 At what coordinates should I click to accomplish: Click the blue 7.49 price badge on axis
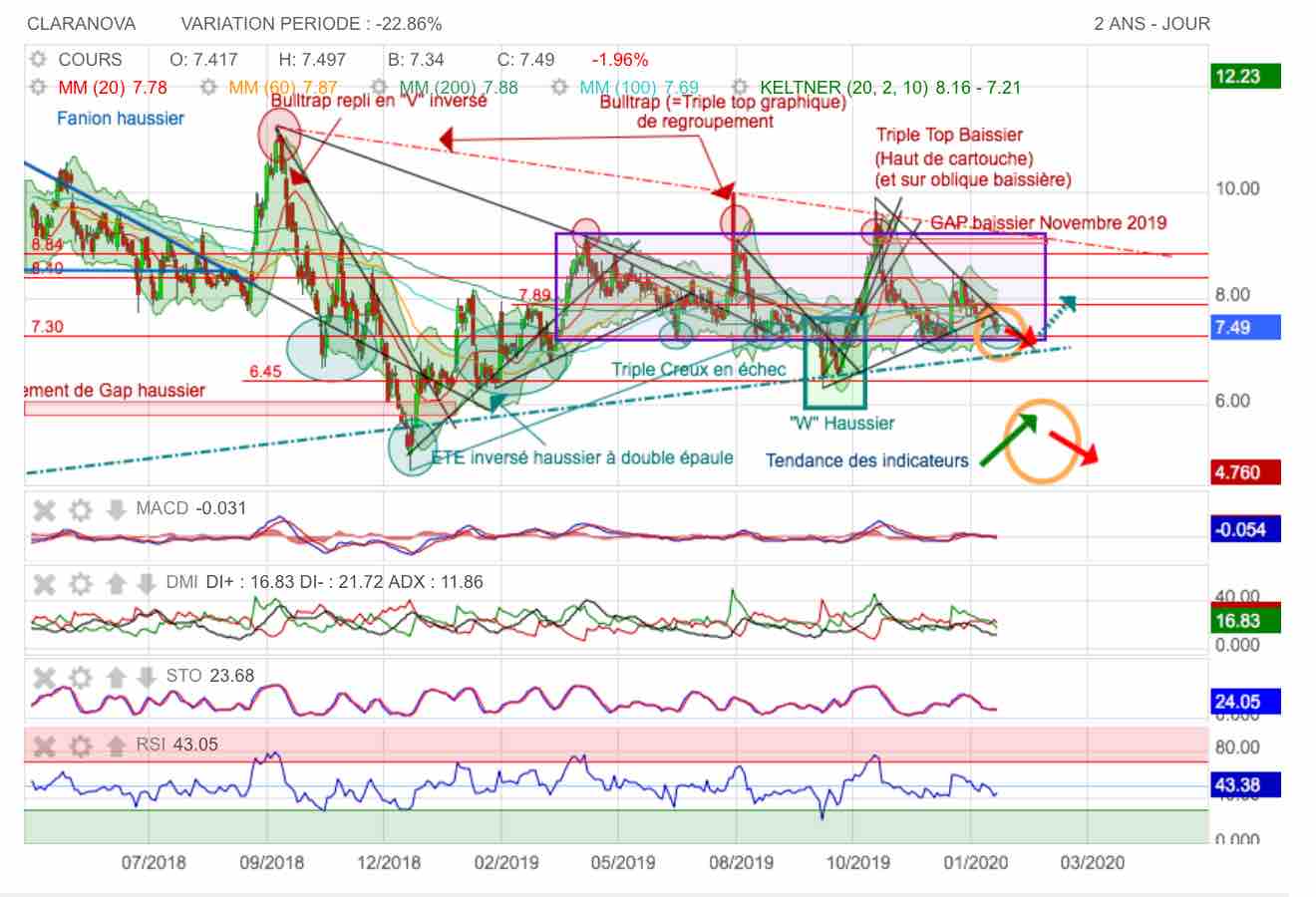1244,327
